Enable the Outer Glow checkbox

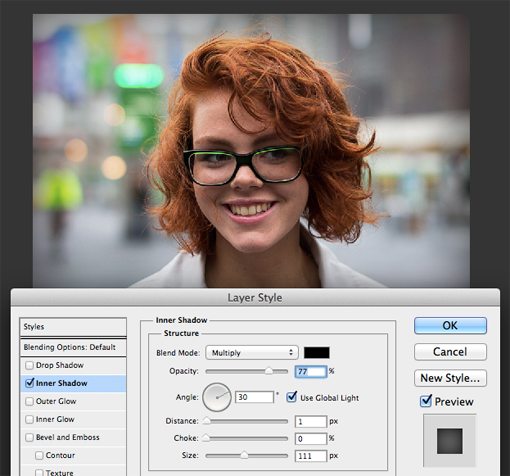coord(29,401)
